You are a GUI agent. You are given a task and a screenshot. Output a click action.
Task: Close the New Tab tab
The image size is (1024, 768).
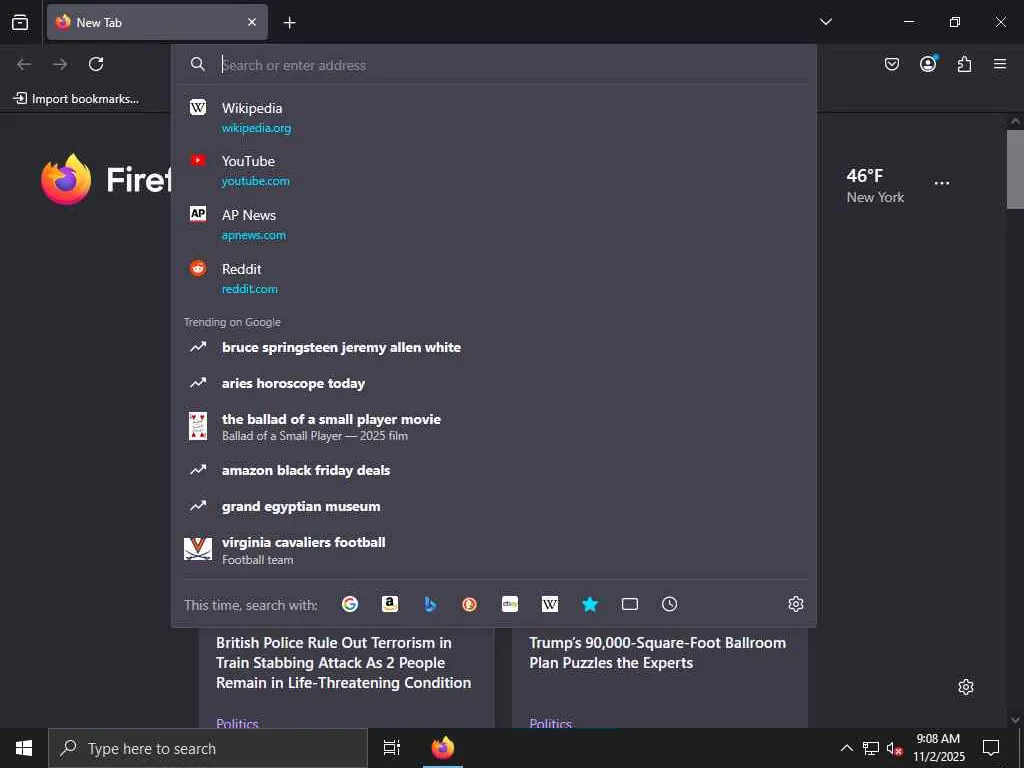point(251,22)
